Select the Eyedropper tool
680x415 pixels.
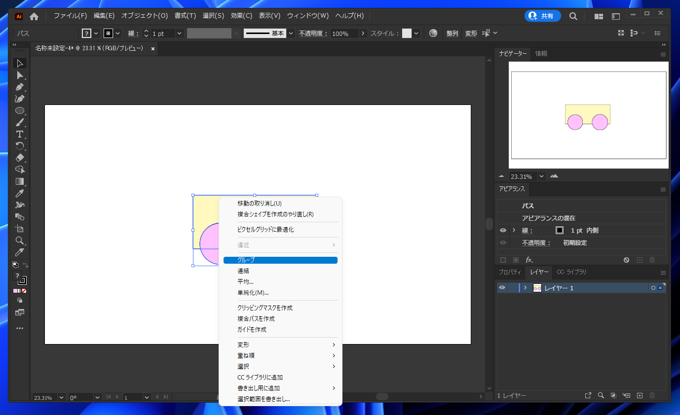tap(20, 193)
